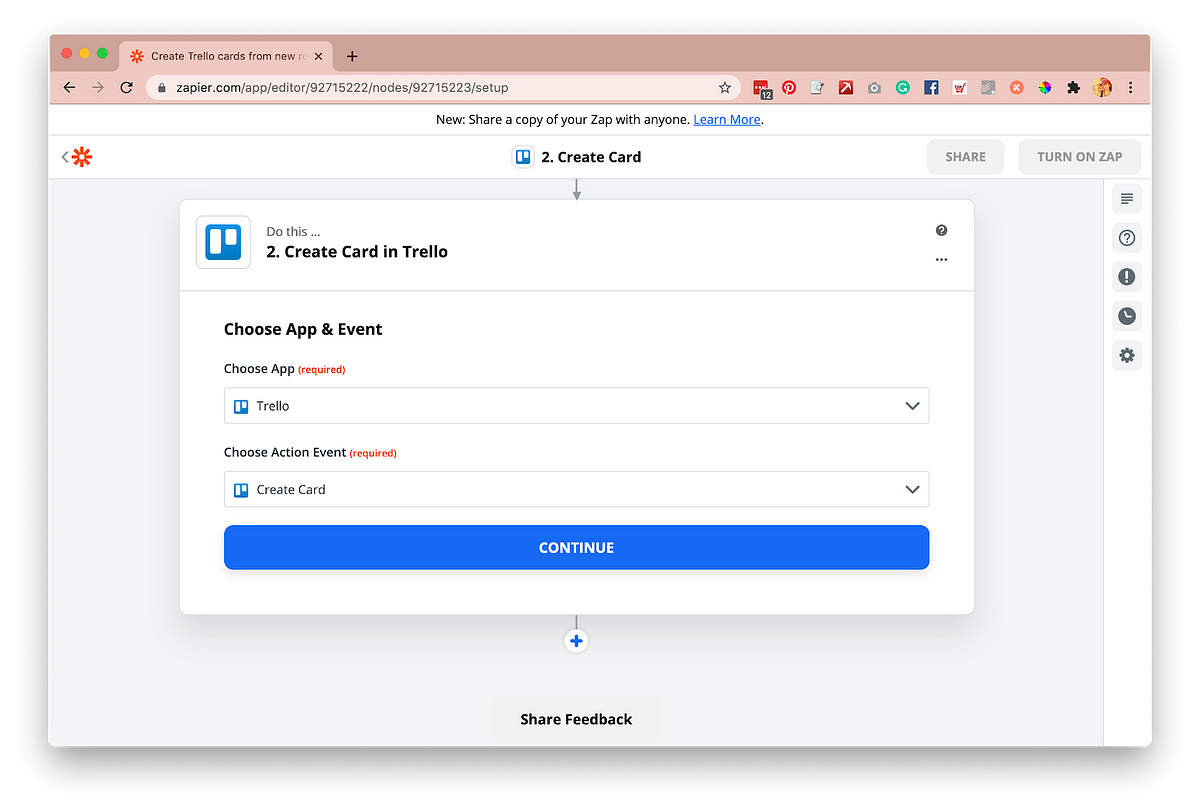Open the Chrome extensions puzzle icon
The image size is (1200, 812).
[1073, 88]
